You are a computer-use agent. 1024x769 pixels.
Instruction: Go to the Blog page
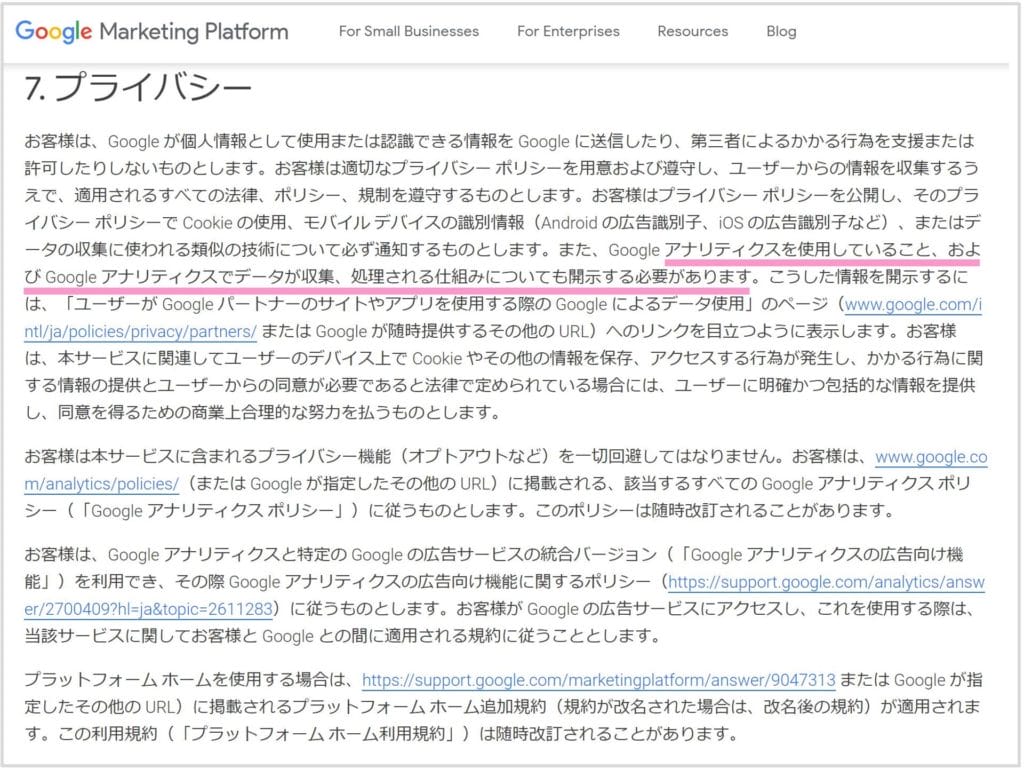click(x=781, y=31)
